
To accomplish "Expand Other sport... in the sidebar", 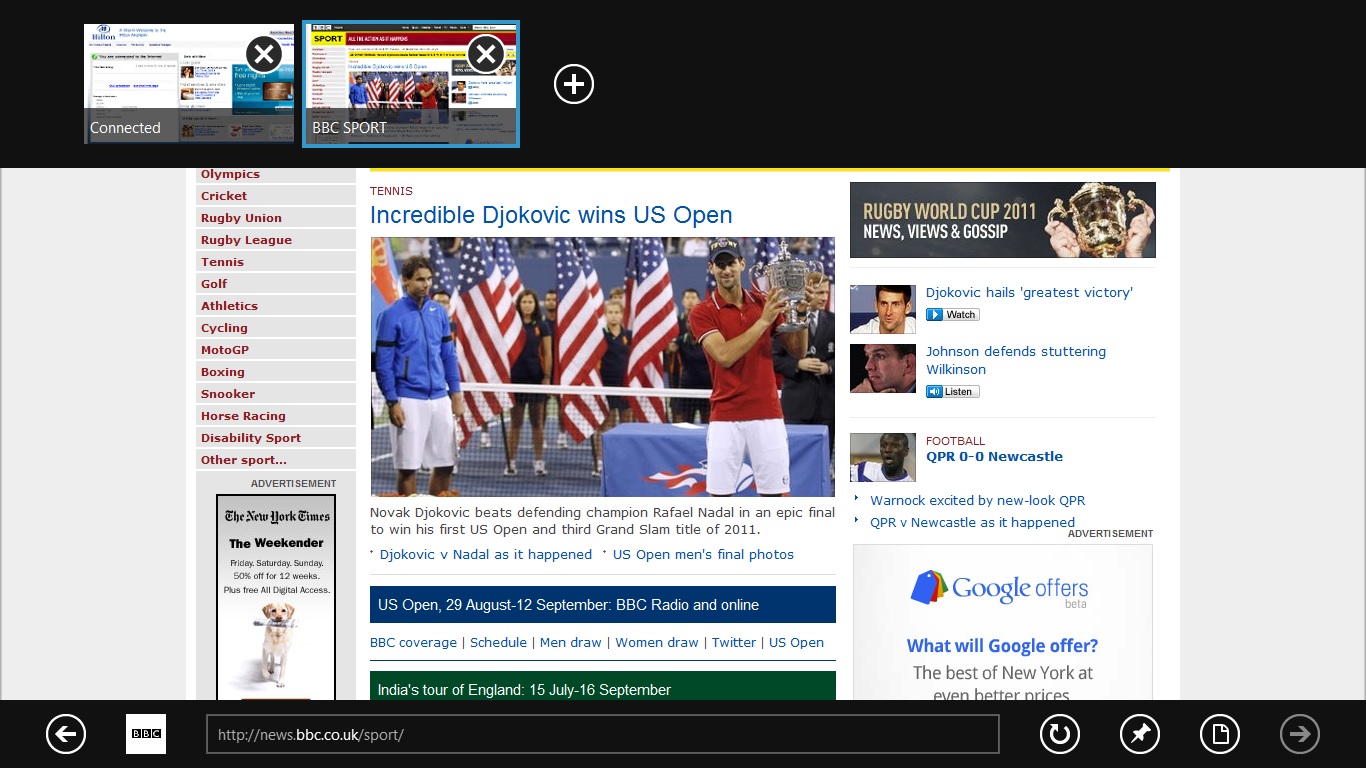I will click(244, 460).
